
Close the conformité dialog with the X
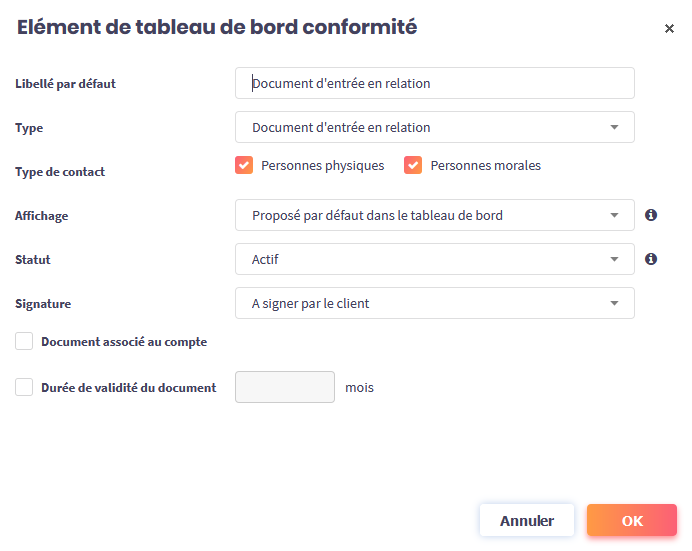(669, 29)
